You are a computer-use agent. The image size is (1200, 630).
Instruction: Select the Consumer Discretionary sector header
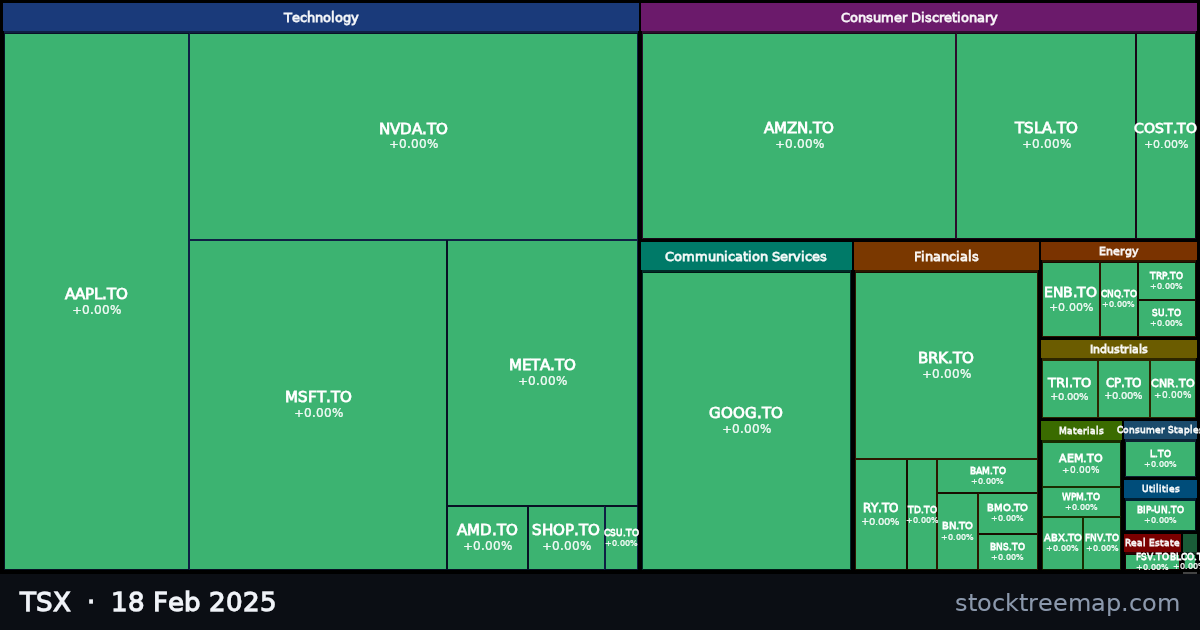(919, 17)
